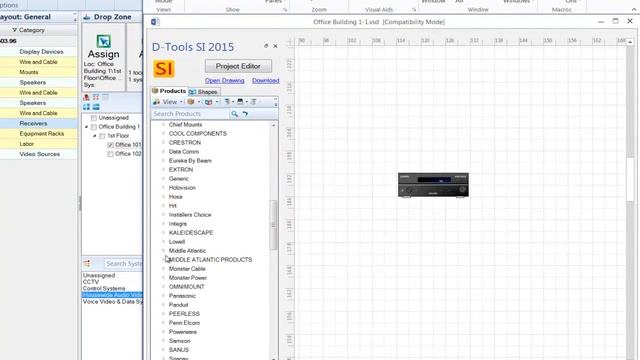
Task: Expand the SANUS manufacturer node
Action: pyautogui.click(x=164, y=350)
